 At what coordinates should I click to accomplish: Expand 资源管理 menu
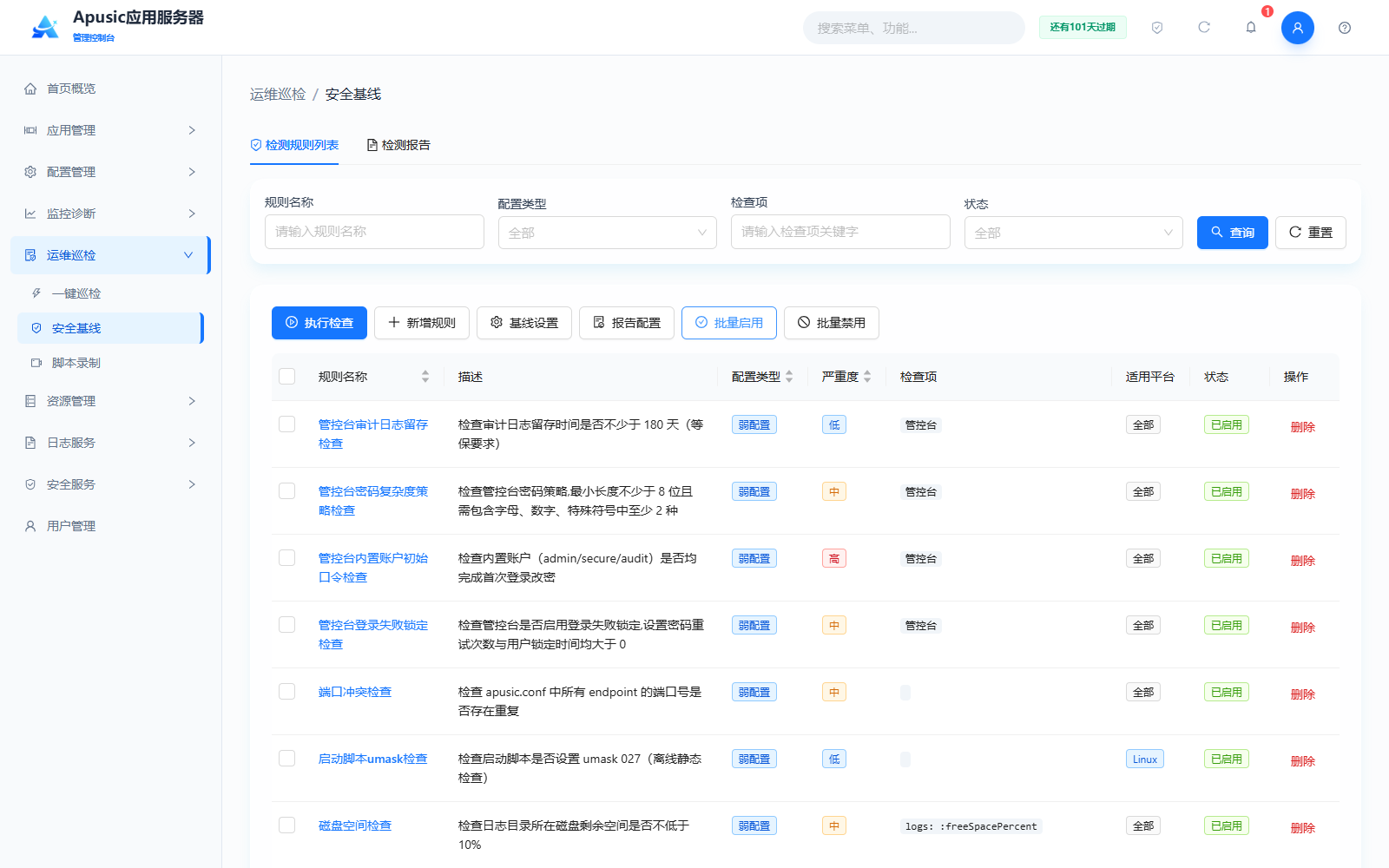coord(110,401)
